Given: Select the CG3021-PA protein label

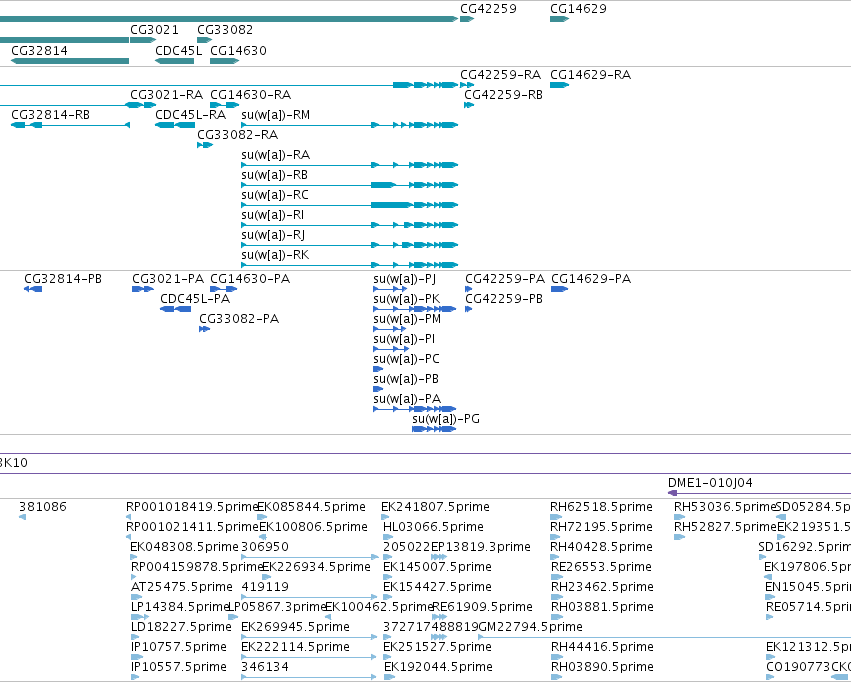Looking at the screenshot, I should pyautogui.click(x=168, y=279).
